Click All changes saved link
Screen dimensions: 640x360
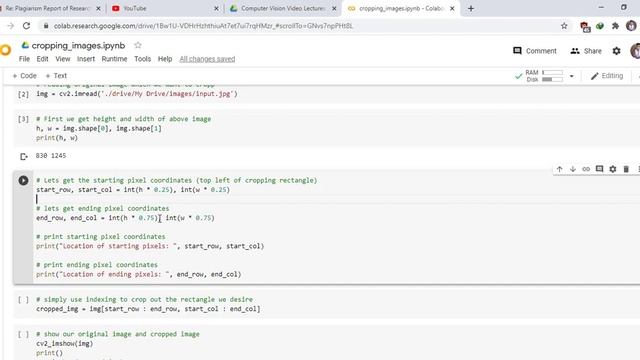(207, 59)
